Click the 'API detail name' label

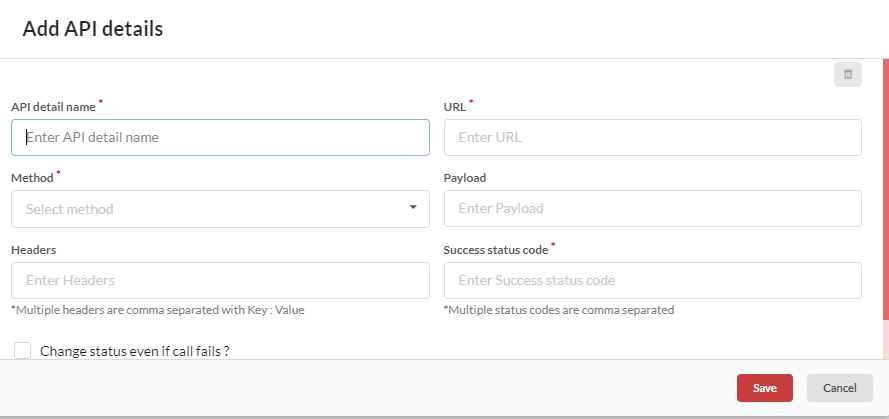pyautogui.click(x=53, y=107)
